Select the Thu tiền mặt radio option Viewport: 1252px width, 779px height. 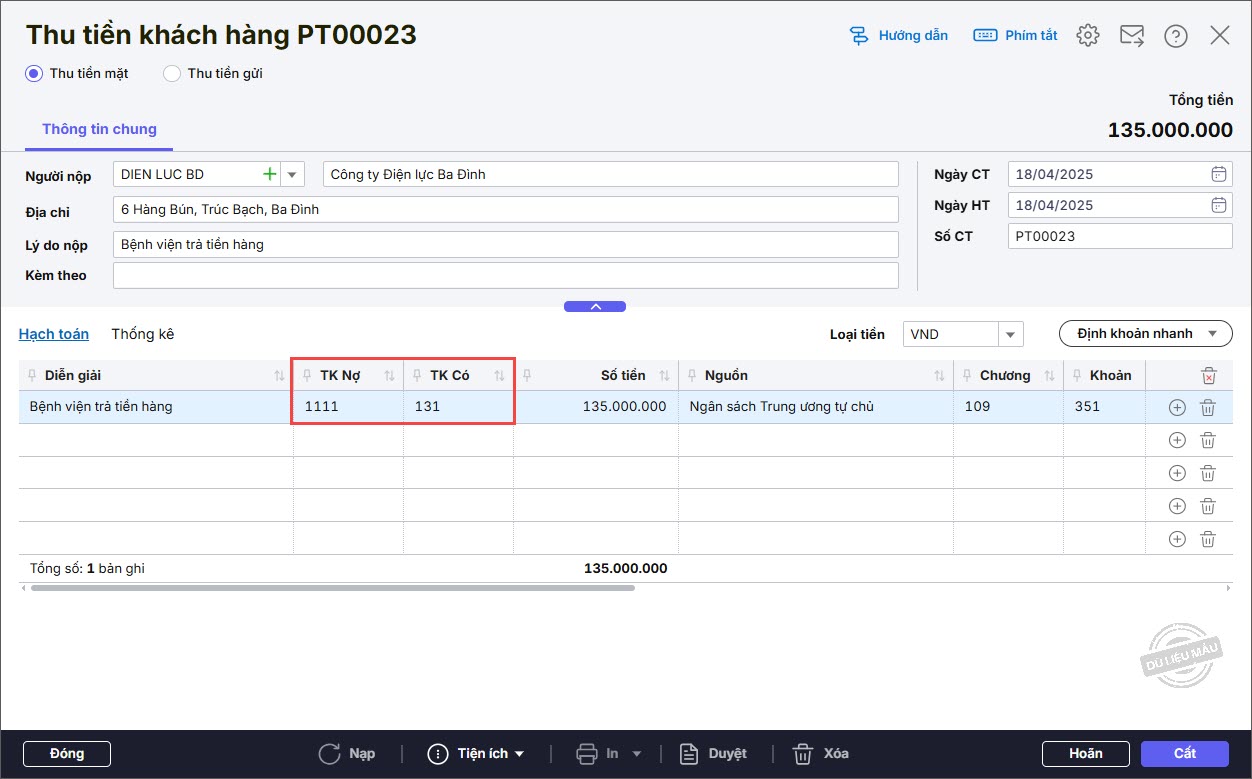tap(34, 73)
